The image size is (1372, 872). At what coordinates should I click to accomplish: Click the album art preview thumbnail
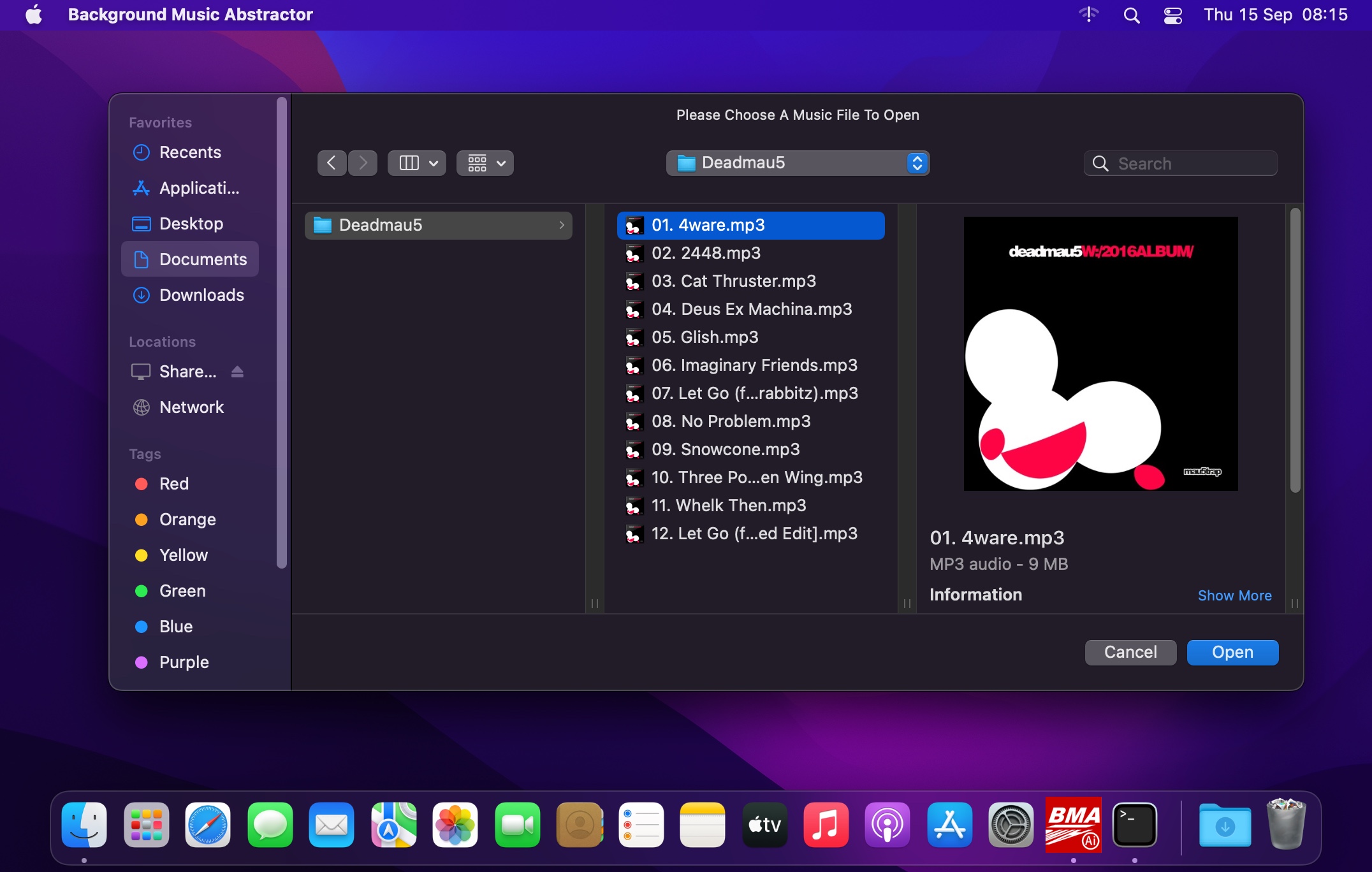[1100, 354]
